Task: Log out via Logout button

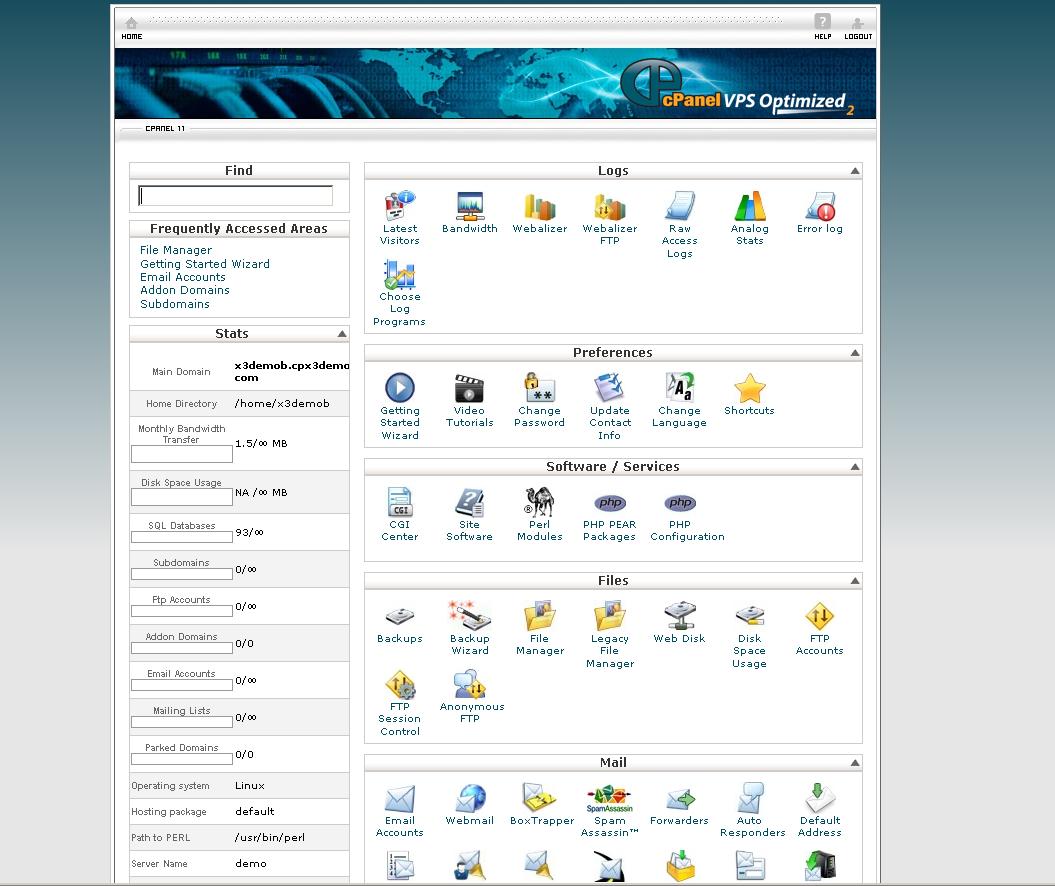Action: click(858, 28)
